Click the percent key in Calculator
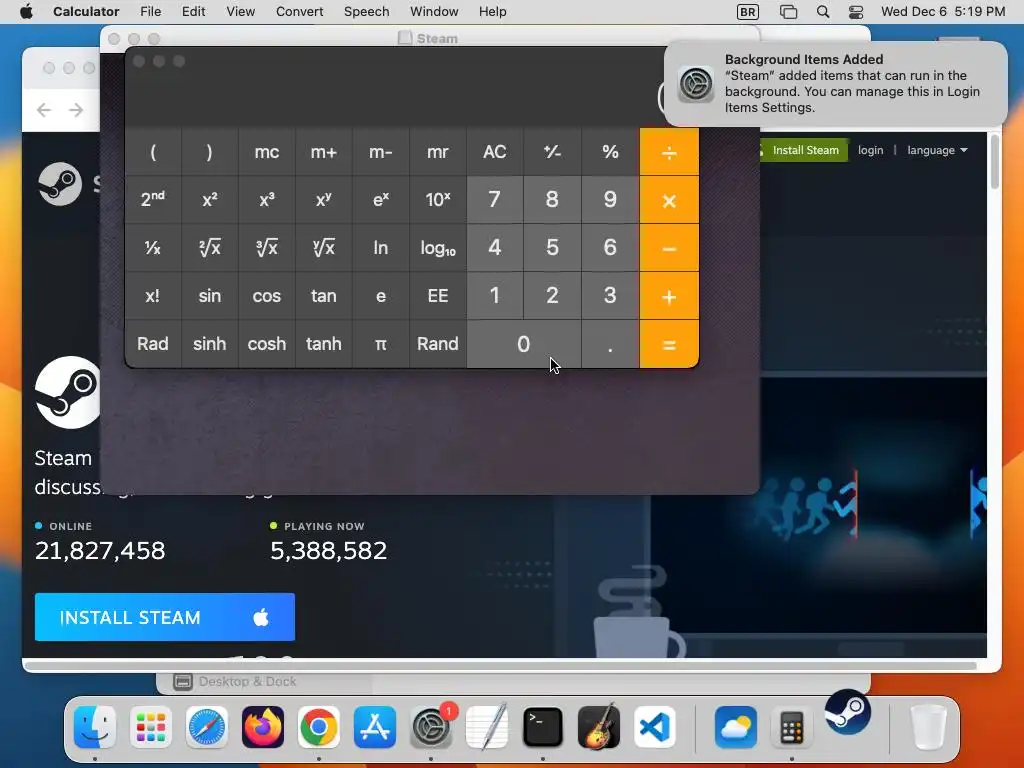 [610, 152]
